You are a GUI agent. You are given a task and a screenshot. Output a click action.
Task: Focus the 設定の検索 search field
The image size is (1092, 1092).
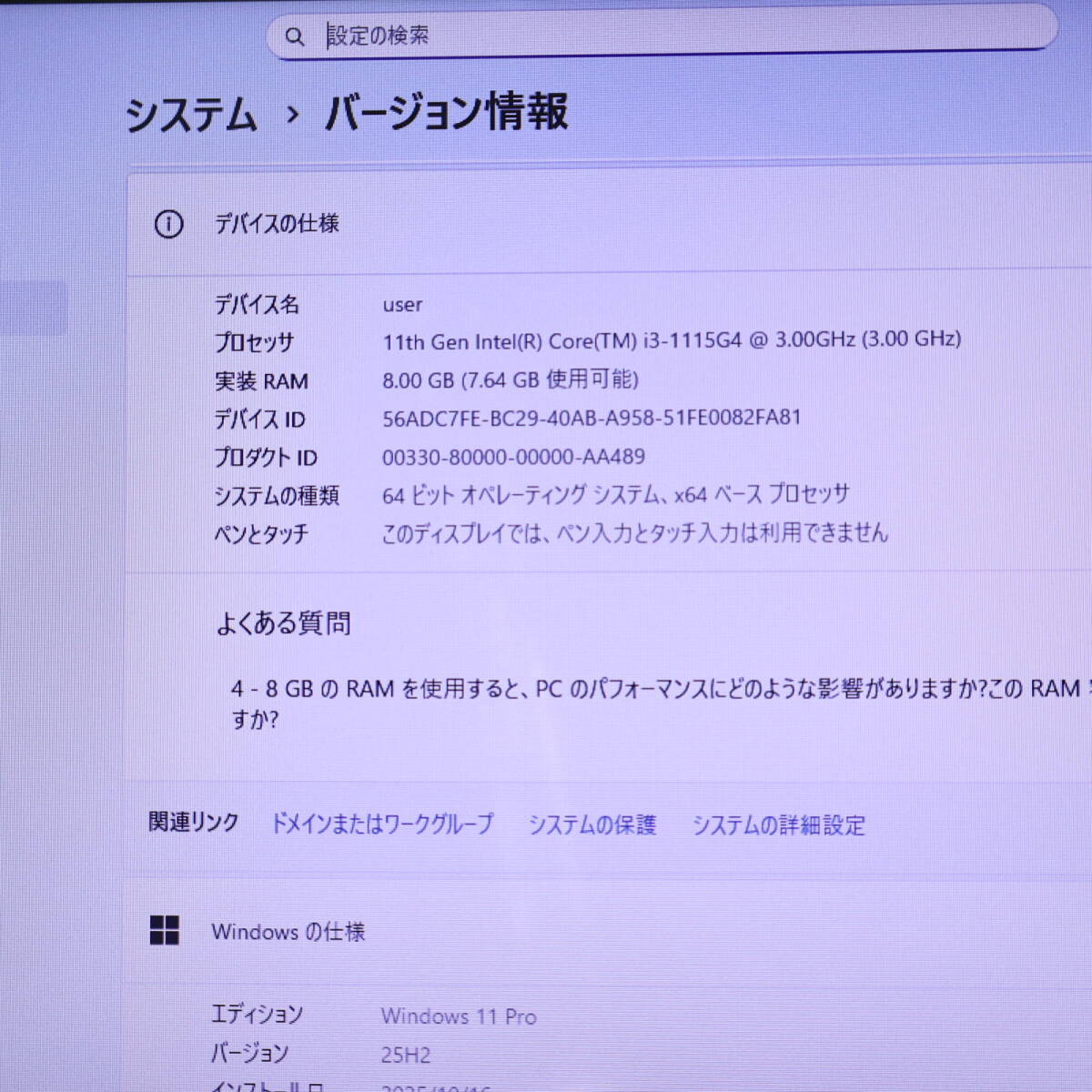637,35
